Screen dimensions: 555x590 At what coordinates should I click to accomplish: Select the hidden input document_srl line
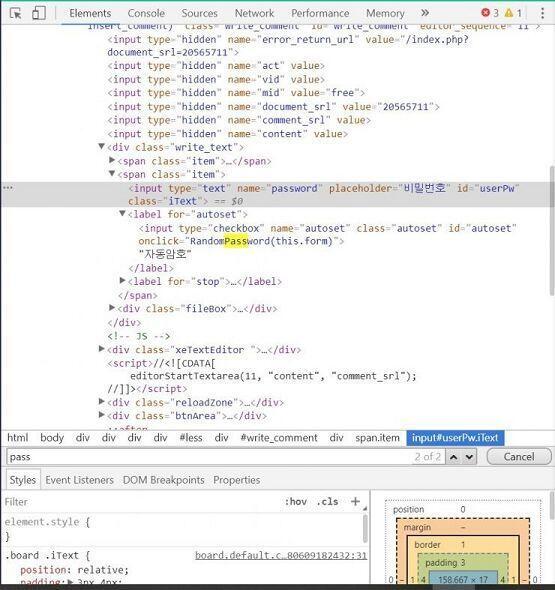(273, 106)
